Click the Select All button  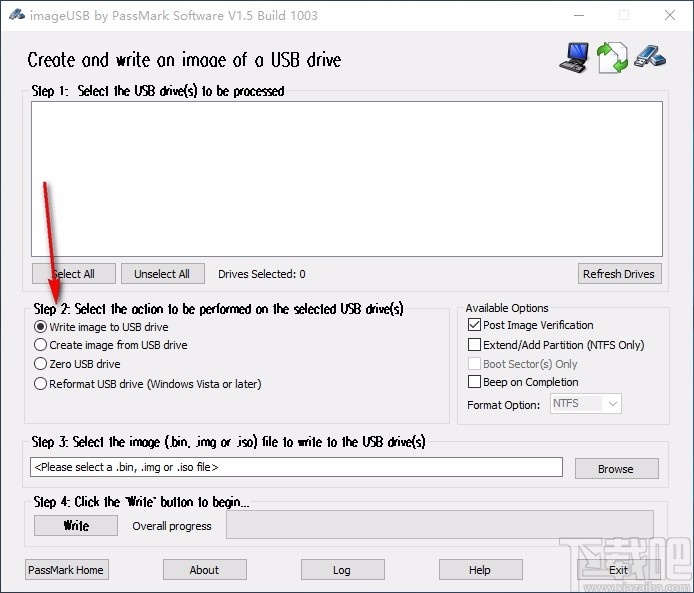[x=73, y=274]
